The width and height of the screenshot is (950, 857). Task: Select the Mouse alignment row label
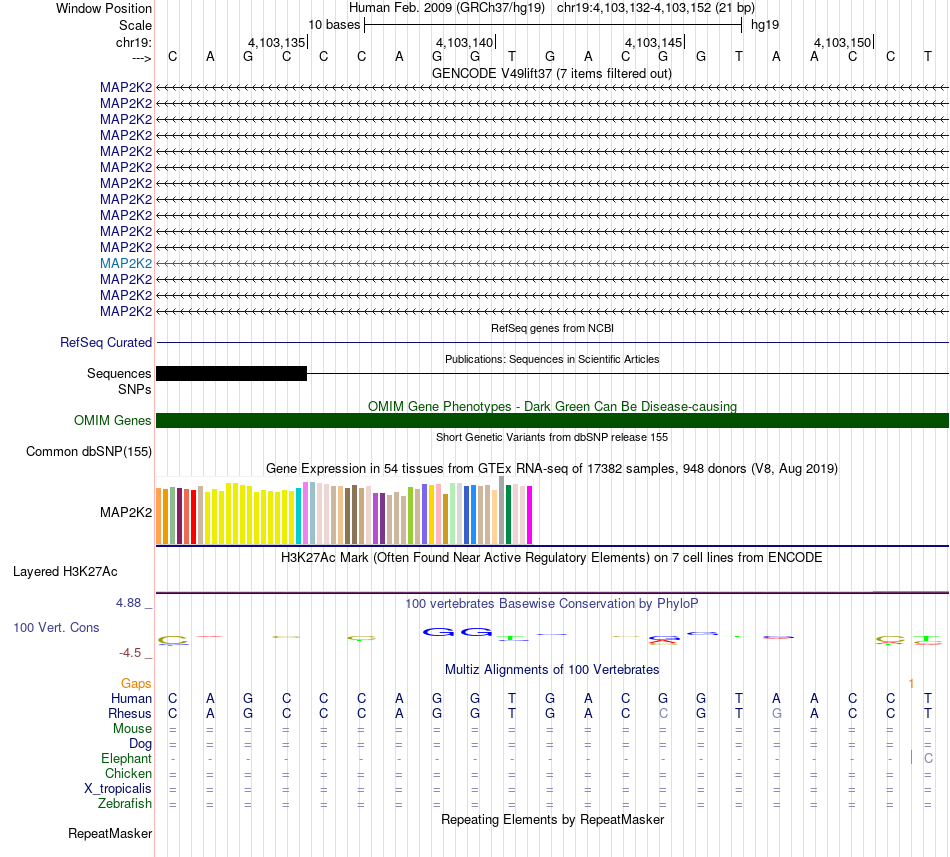tap(132, 729)
